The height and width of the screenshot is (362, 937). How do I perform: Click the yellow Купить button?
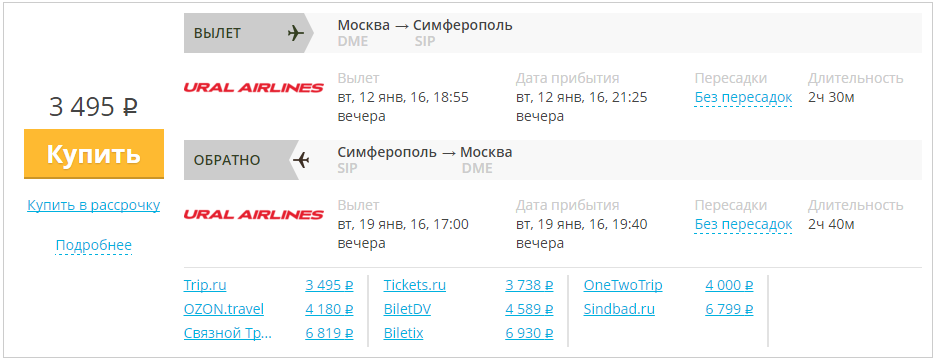pos(94,154)
